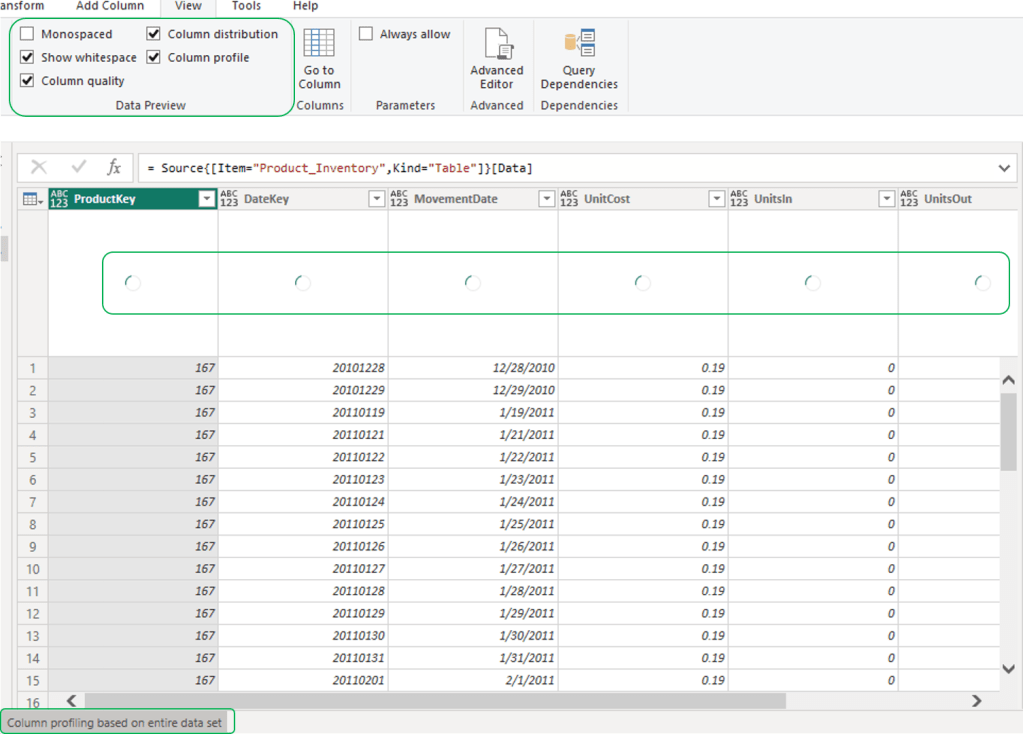Cancel formula edit with the X icon
Image resolution: width=1023 pixels, height=734 pixels.
(39, 168)
